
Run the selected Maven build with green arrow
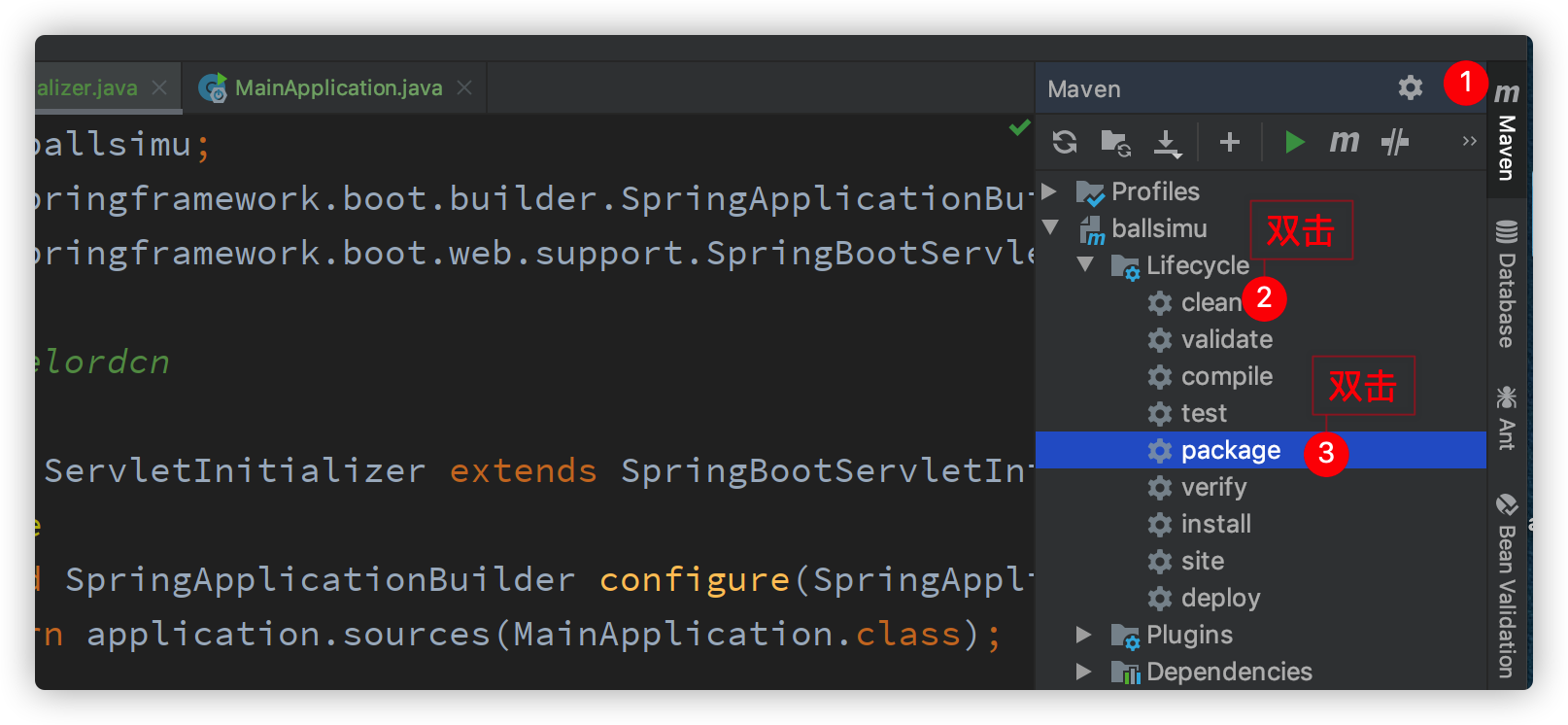pos(1294,142)
